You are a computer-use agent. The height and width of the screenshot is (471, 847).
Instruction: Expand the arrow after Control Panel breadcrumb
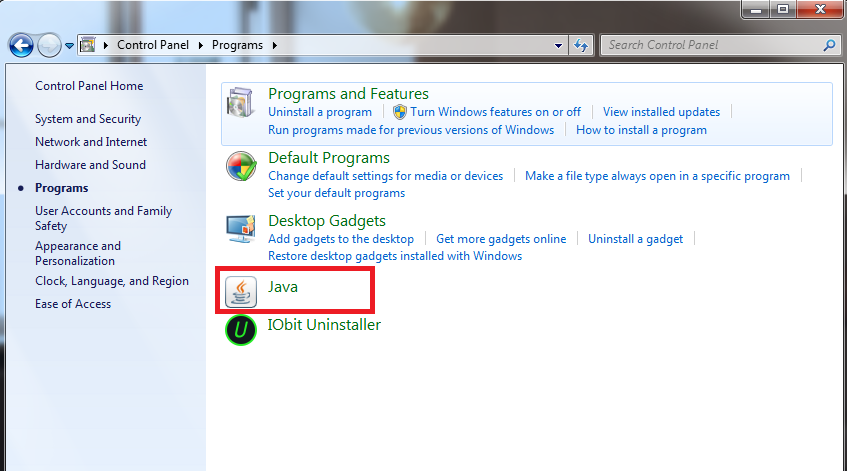[200, 45]
